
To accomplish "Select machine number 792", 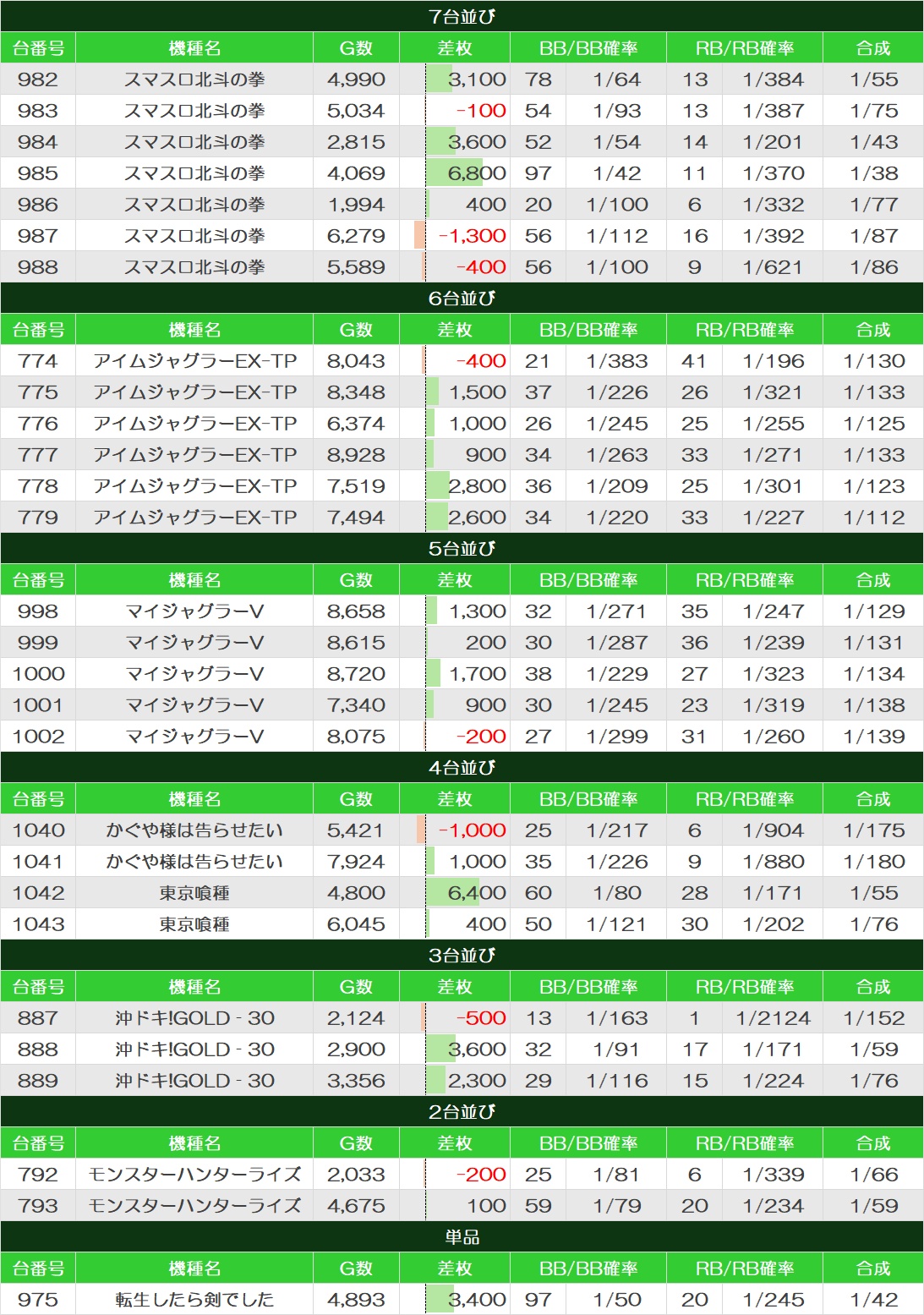I will [38, 1175].
